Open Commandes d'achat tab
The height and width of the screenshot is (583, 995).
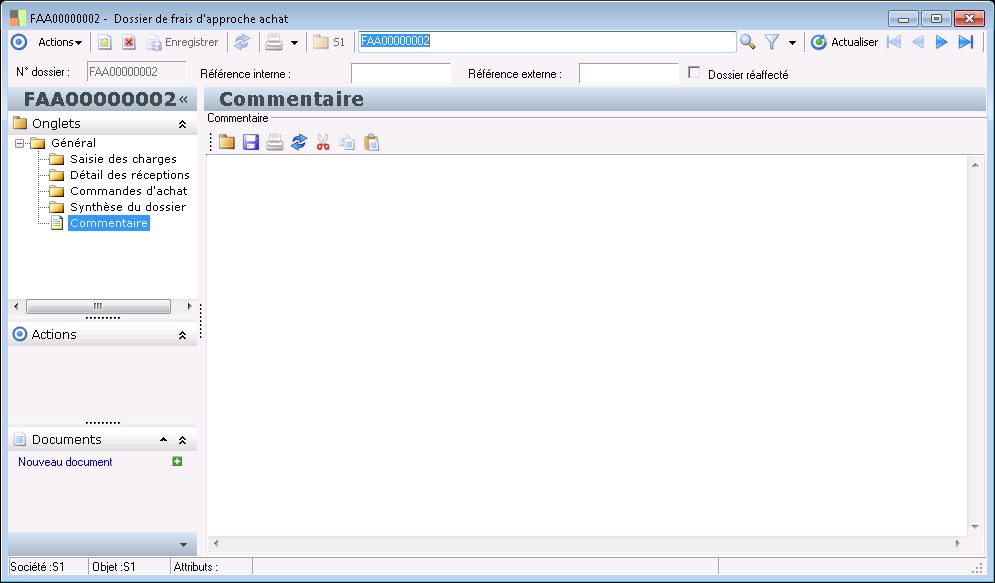coord(129,191)
